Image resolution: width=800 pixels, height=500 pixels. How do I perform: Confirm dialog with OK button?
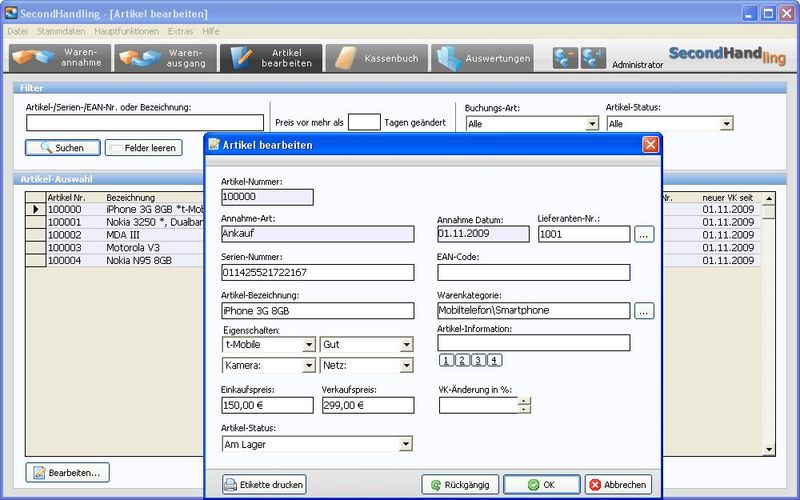coord(542,484)
